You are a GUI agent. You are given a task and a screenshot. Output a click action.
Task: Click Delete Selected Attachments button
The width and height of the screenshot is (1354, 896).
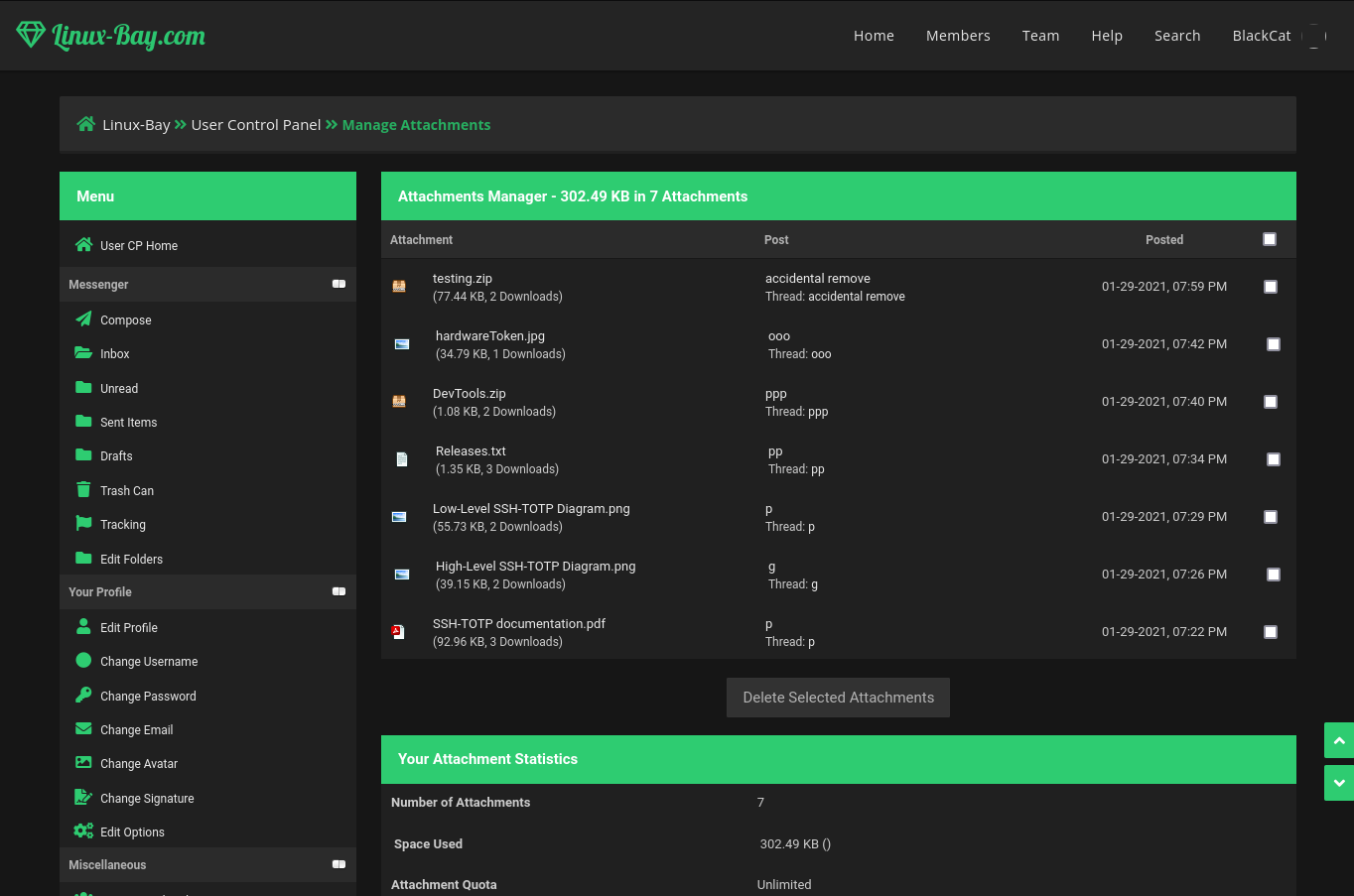(x=838, y=698)
